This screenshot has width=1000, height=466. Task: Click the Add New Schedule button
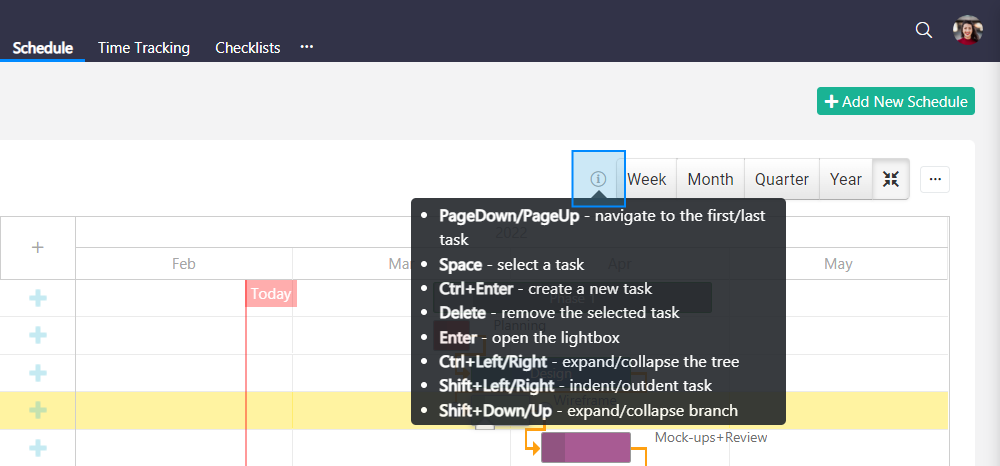click(x=895, y=101)
